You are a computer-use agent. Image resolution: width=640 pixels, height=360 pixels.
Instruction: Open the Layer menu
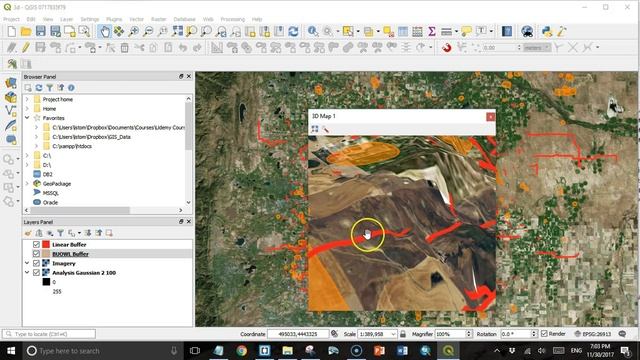pos(66,19)
